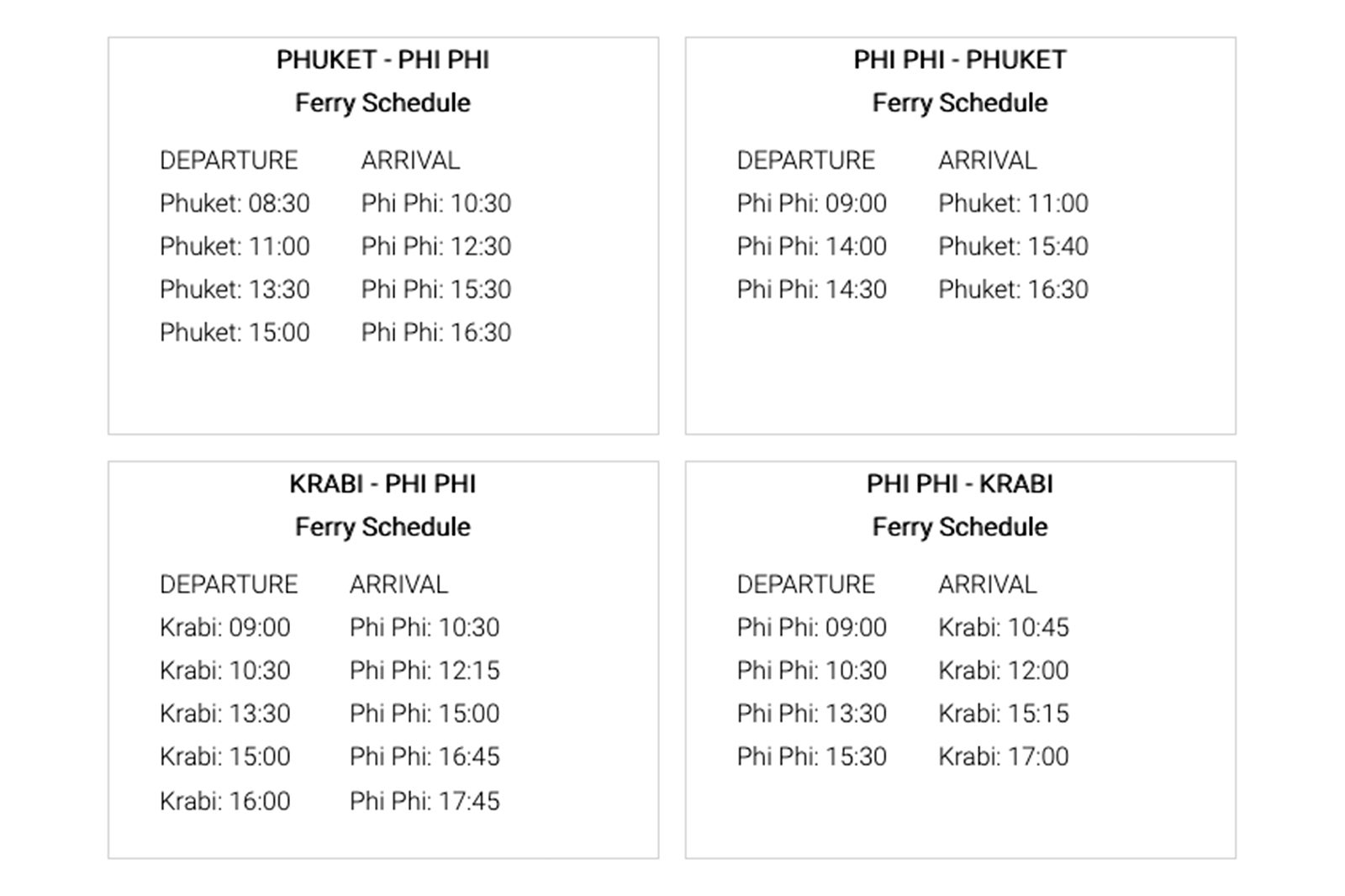The height and width of the screenshot is (896, 1345).
Task: Click the Phi Phi: 15:30 departure to Krabi
Action: (811, 756)
